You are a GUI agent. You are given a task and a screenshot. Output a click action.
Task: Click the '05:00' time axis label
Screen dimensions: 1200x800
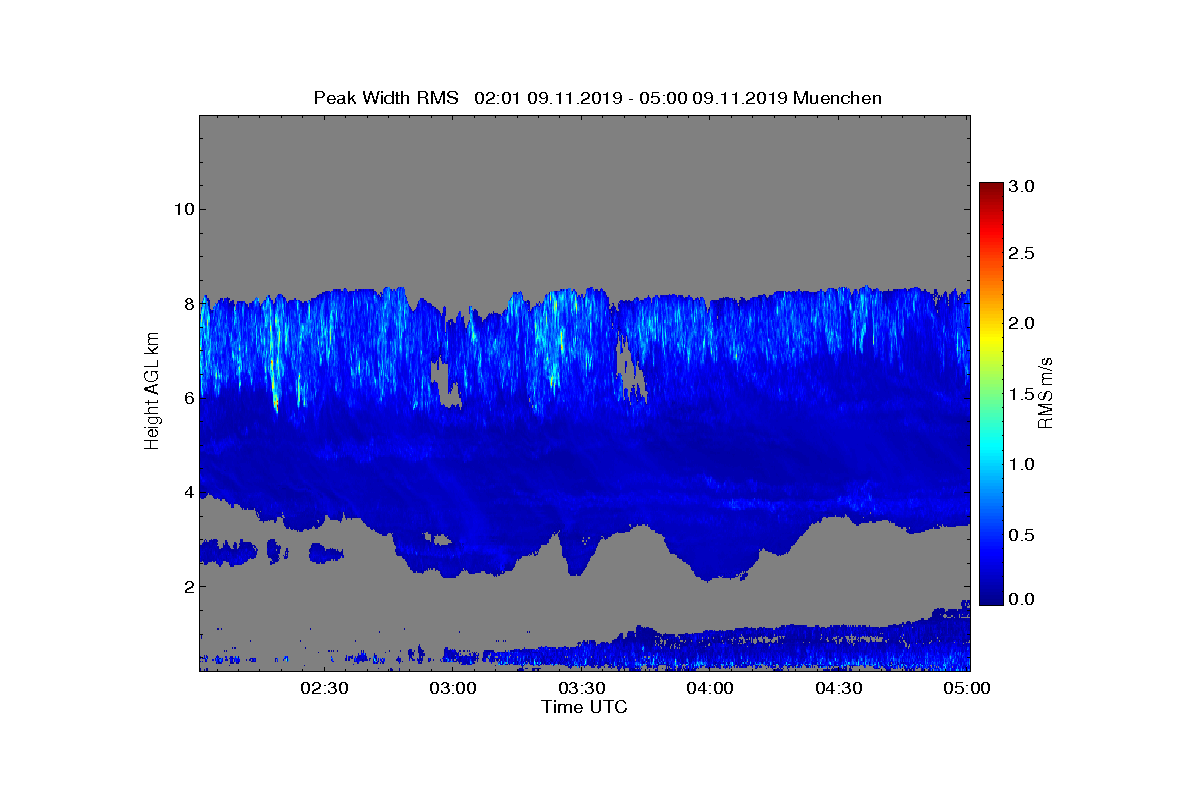pos(968,689)
